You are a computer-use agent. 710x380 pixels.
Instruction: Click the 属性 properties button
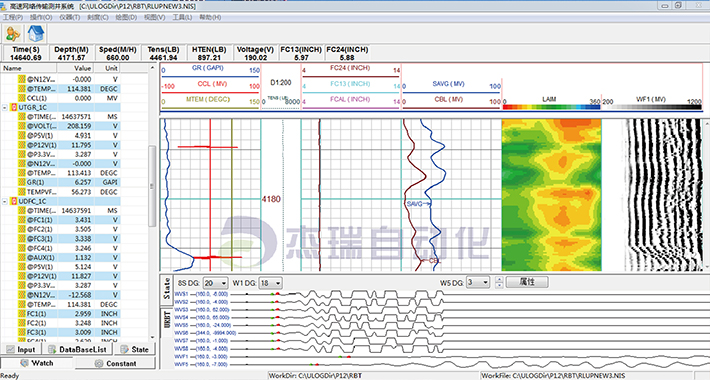pyautogui.click(x=527, y=282)
